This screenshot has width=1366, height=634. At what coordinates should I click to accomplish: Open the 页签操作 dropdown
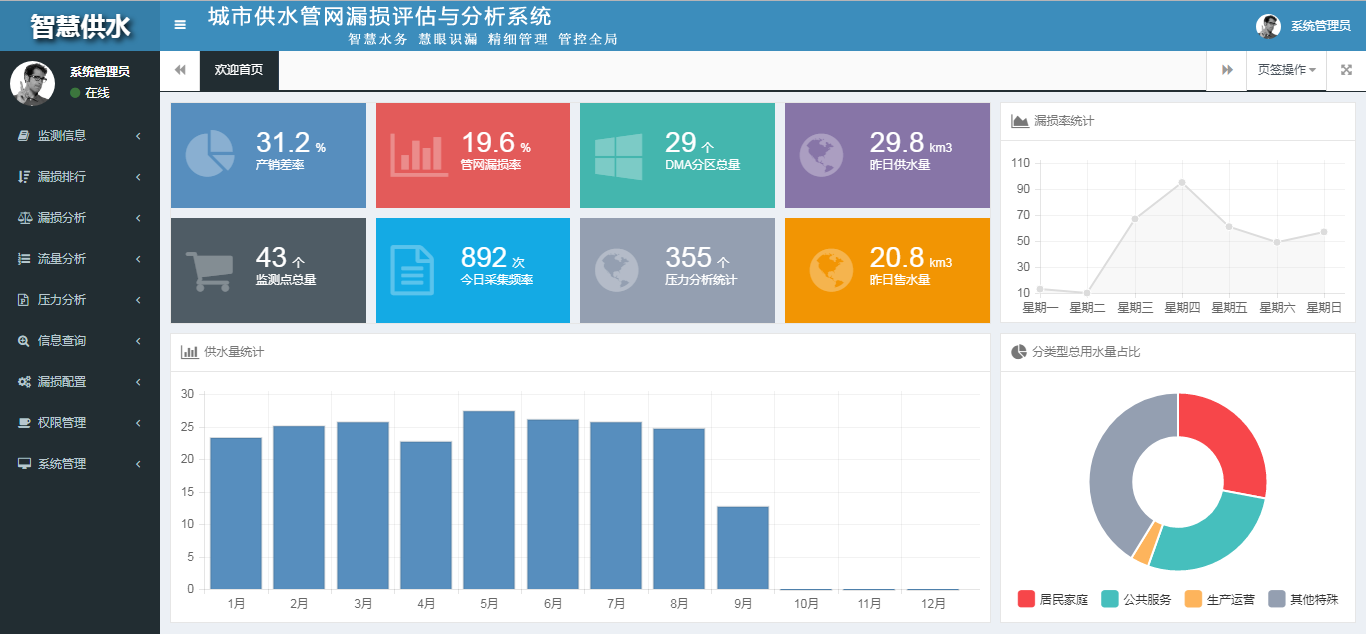click(1286, 70)
